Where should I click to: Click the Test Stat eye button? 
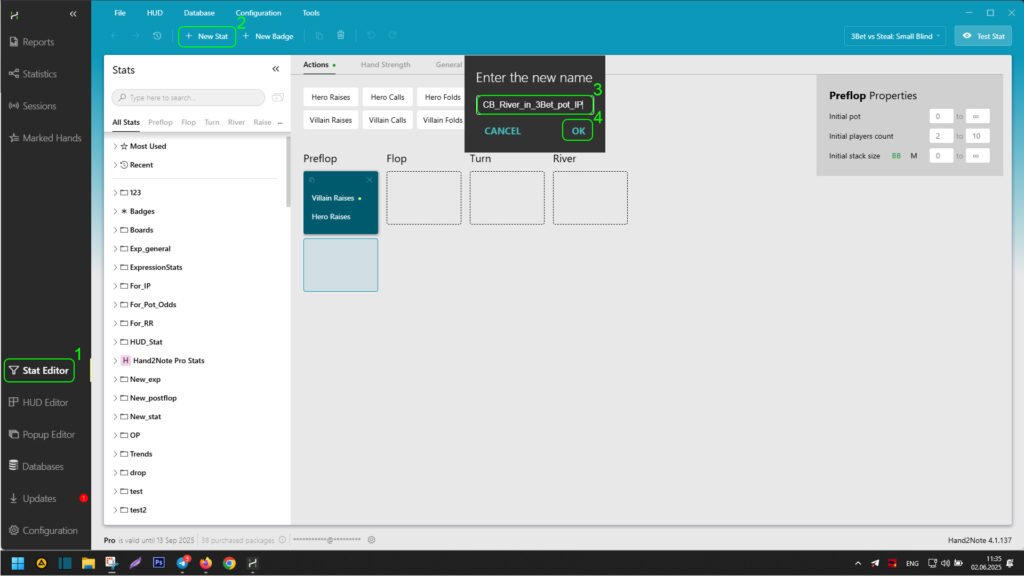(982, 36)
